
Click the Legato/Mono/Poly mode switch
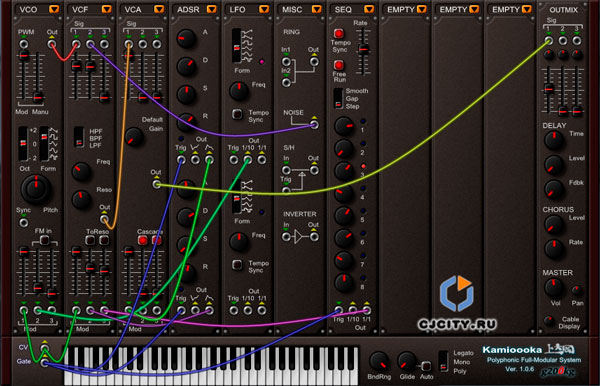point(443,361)
